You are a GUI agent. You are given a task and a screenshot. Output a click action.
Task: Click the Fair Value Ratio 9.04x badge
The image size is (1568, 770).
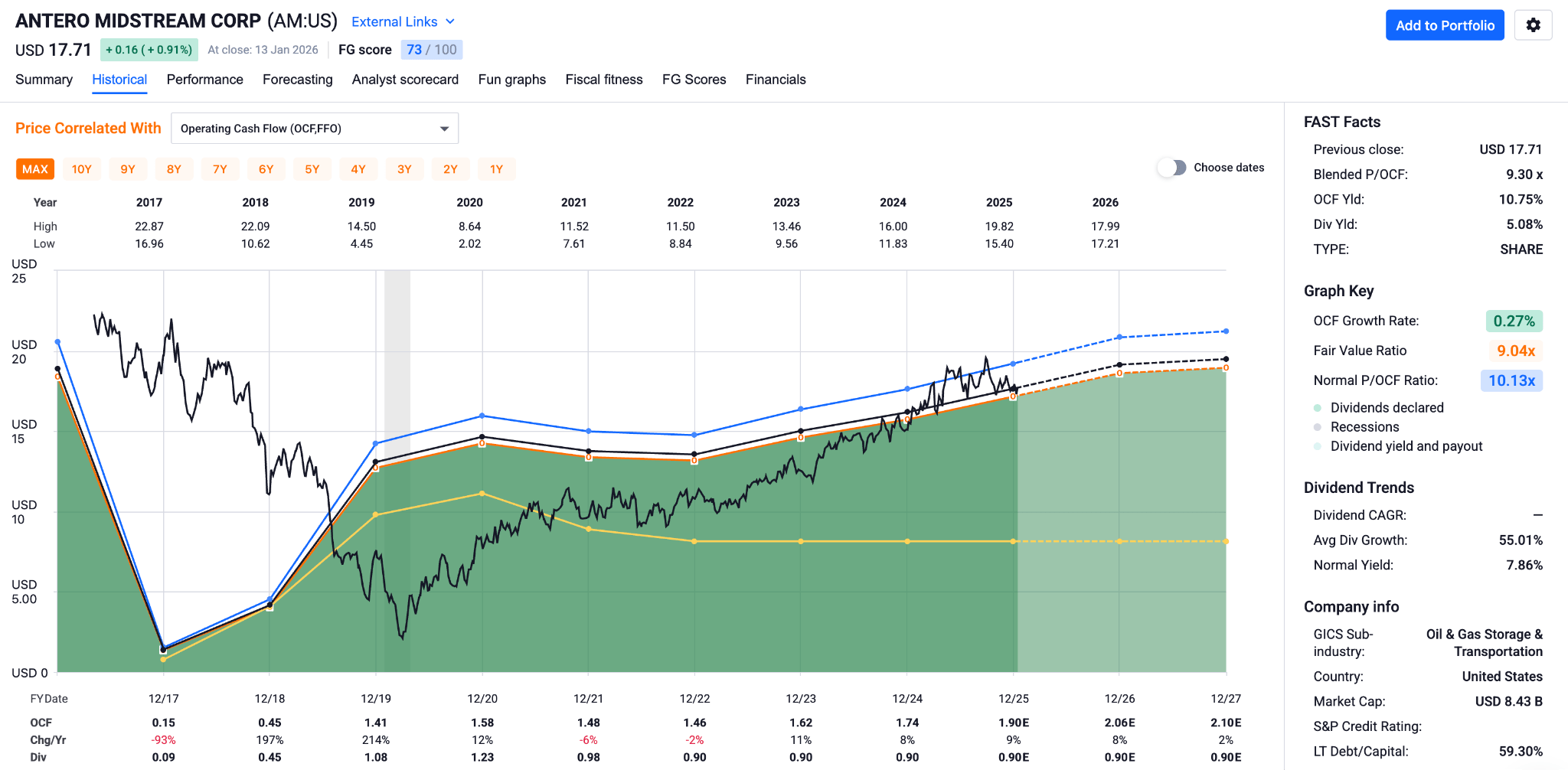click(x=1515, y=351)
